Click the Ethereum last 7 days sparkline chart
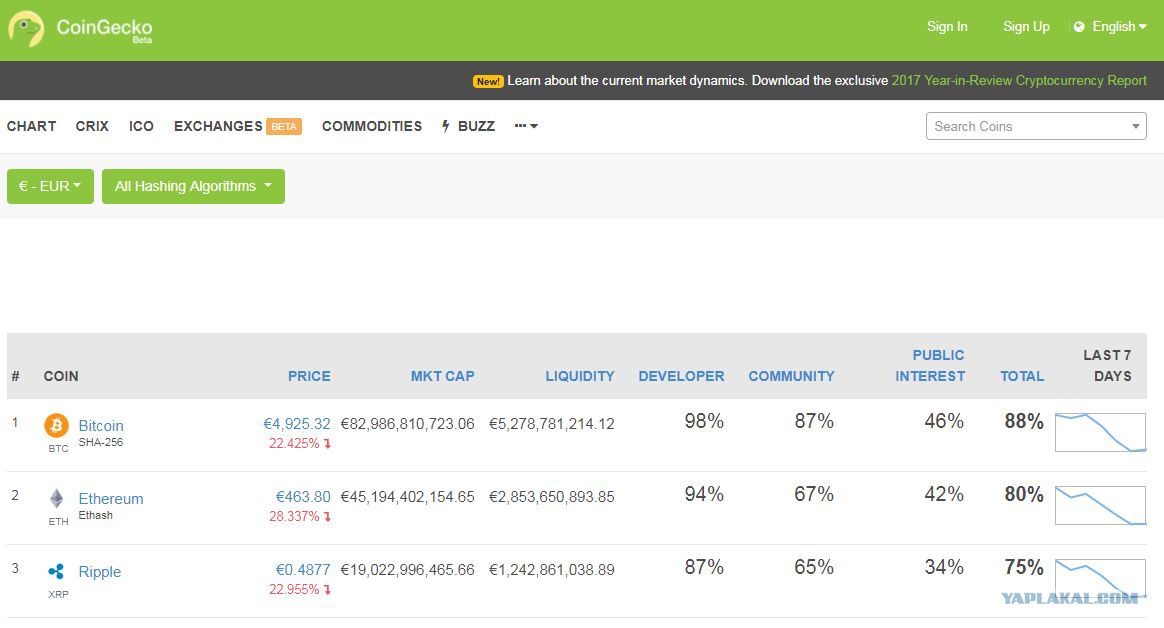The height and width of the screenshot is (628, 1164). tap(1100, 506)
